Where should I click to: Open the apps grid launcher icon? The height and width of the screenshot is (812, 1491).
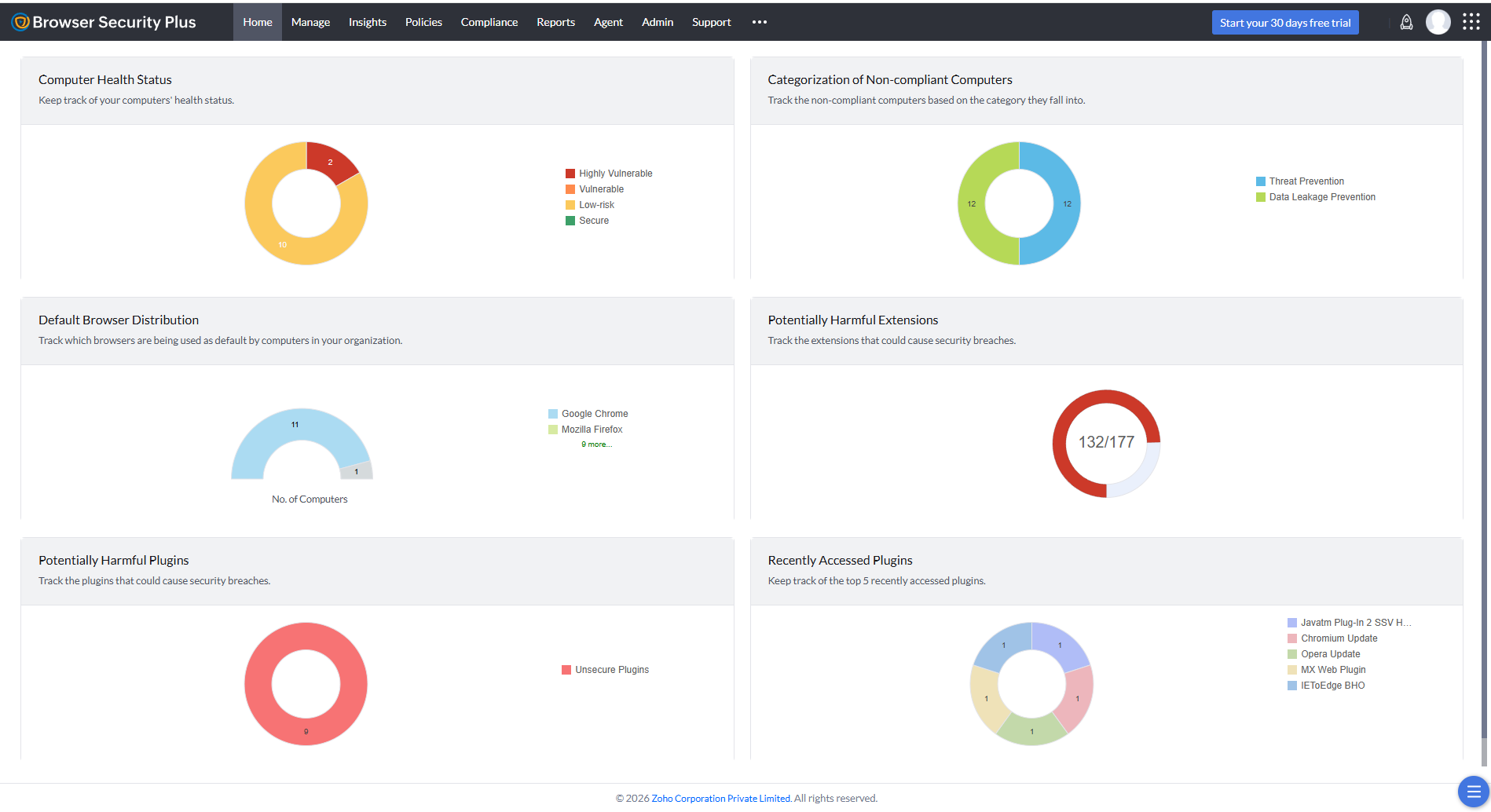click(1471, 22)
